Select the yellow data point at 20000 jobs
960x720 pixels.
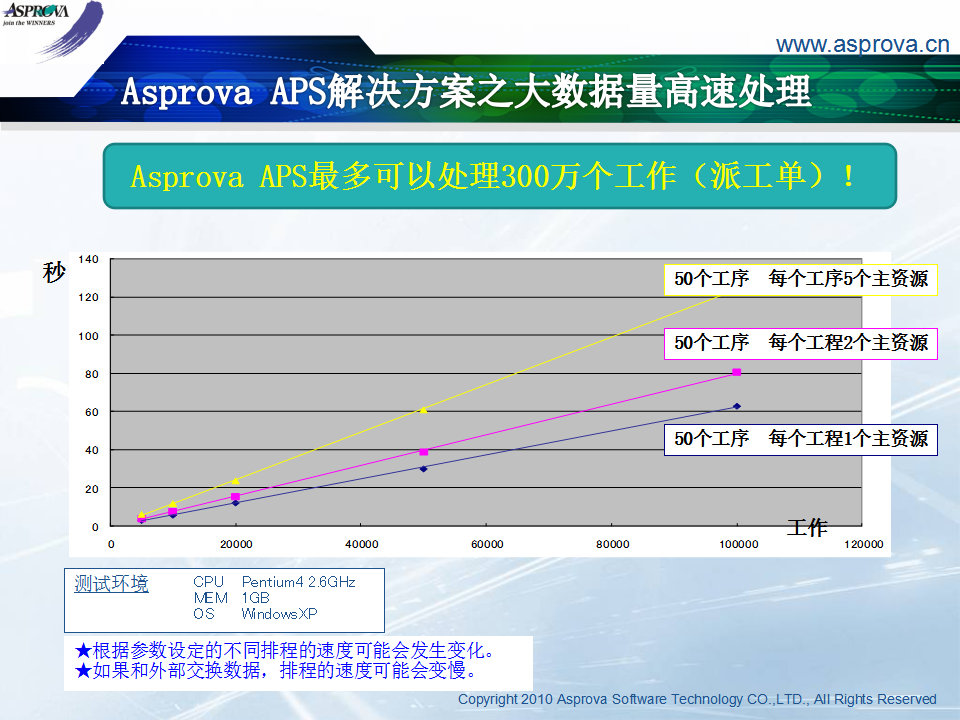click(236, 481)
